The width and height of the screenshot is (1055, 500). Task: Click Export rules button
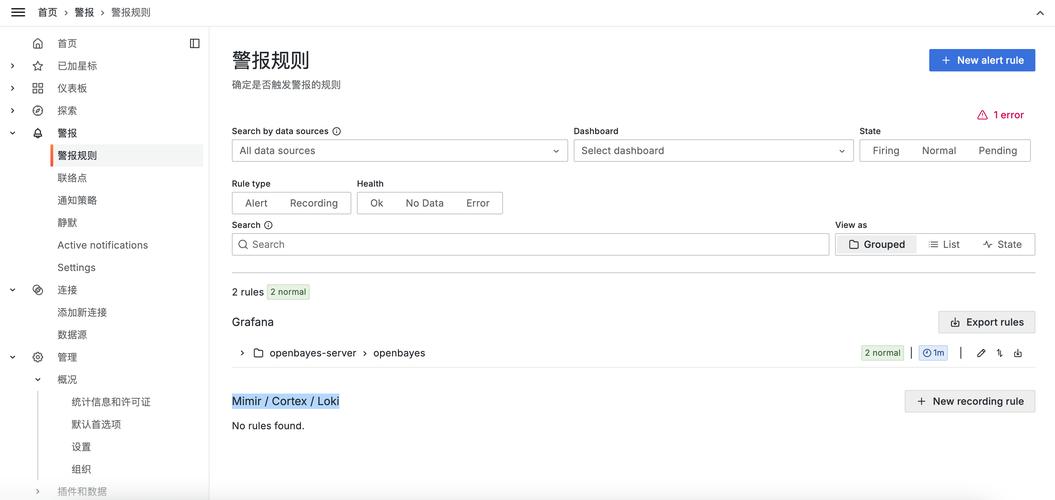click(986, 322)
